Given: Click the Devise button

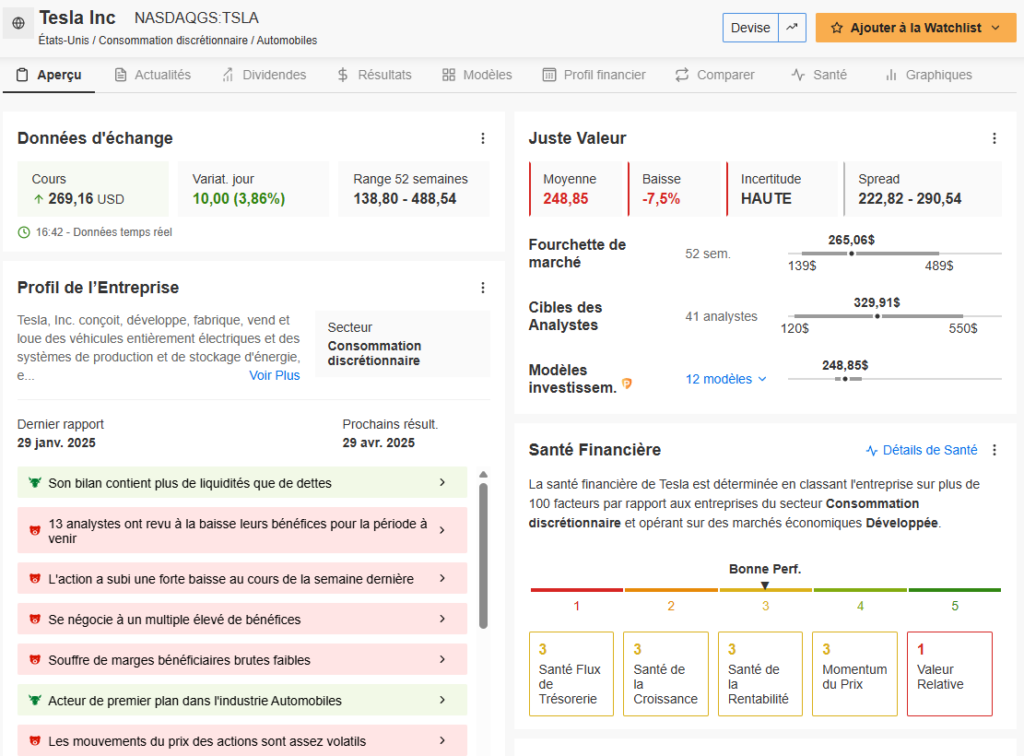Looking at the screenshot, I should click(750, 28).
